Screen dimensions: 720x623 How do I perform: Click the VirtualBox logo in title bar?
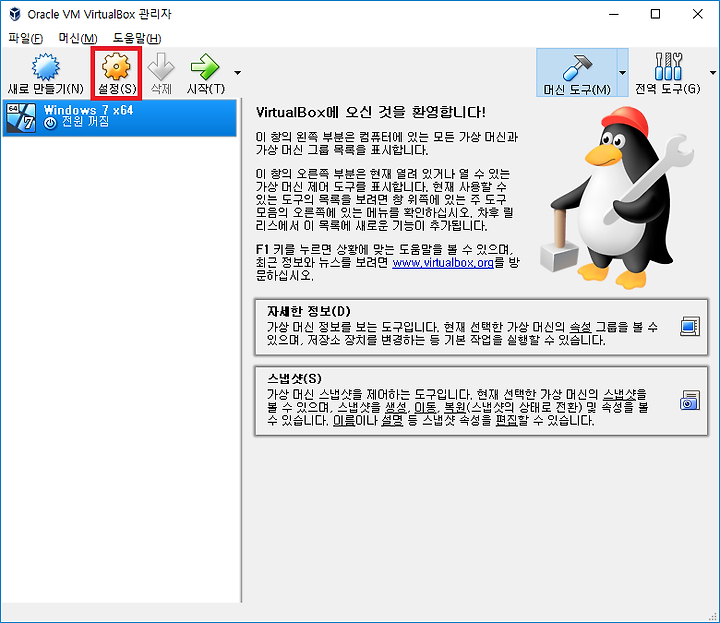coord(15,14)
